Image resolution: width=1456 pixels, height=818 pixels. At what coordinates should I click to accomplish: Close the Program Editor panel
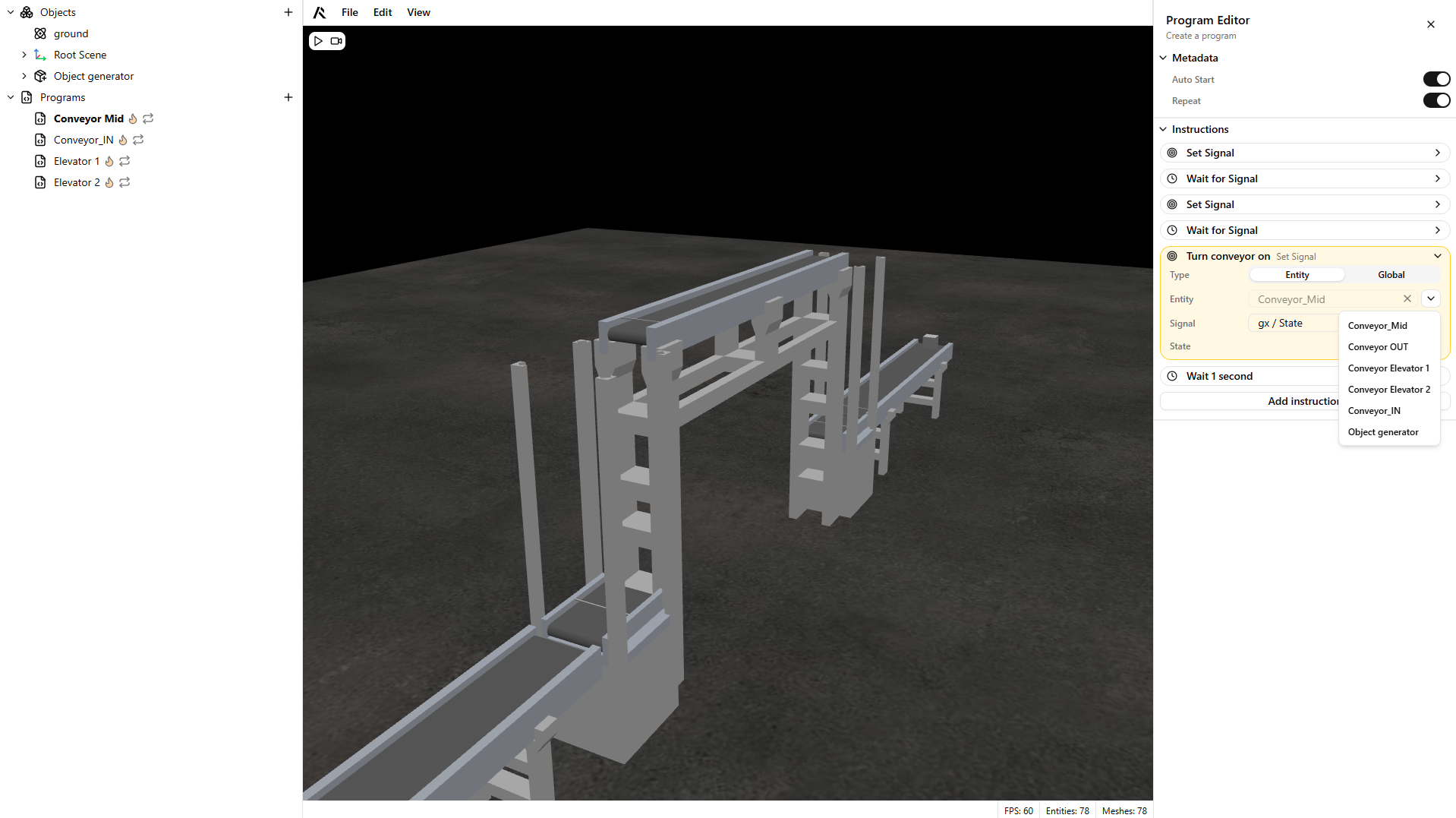click(x=1430, y=24)
